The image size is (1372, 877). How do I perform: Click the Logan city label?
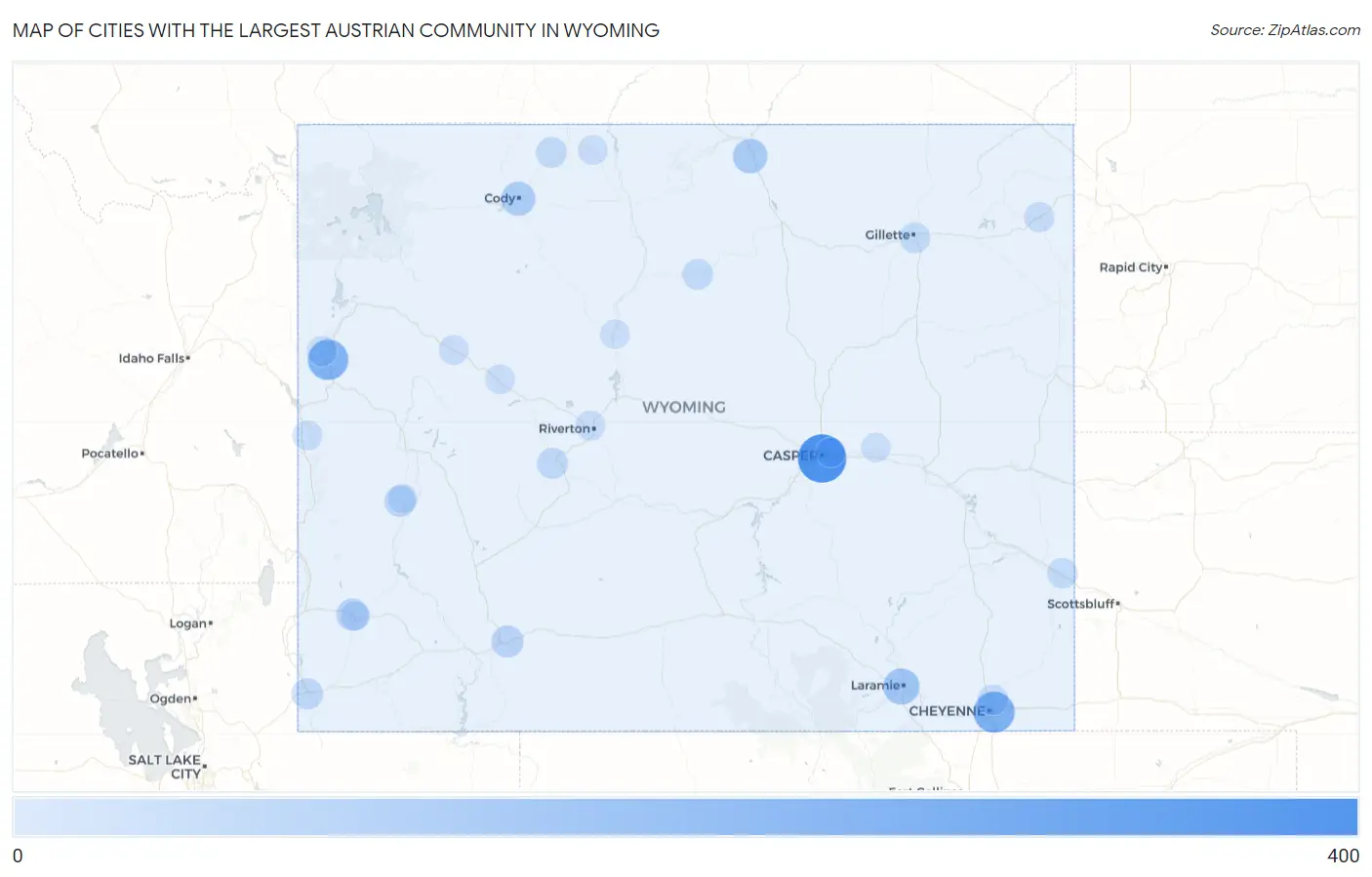coord(188,623)
